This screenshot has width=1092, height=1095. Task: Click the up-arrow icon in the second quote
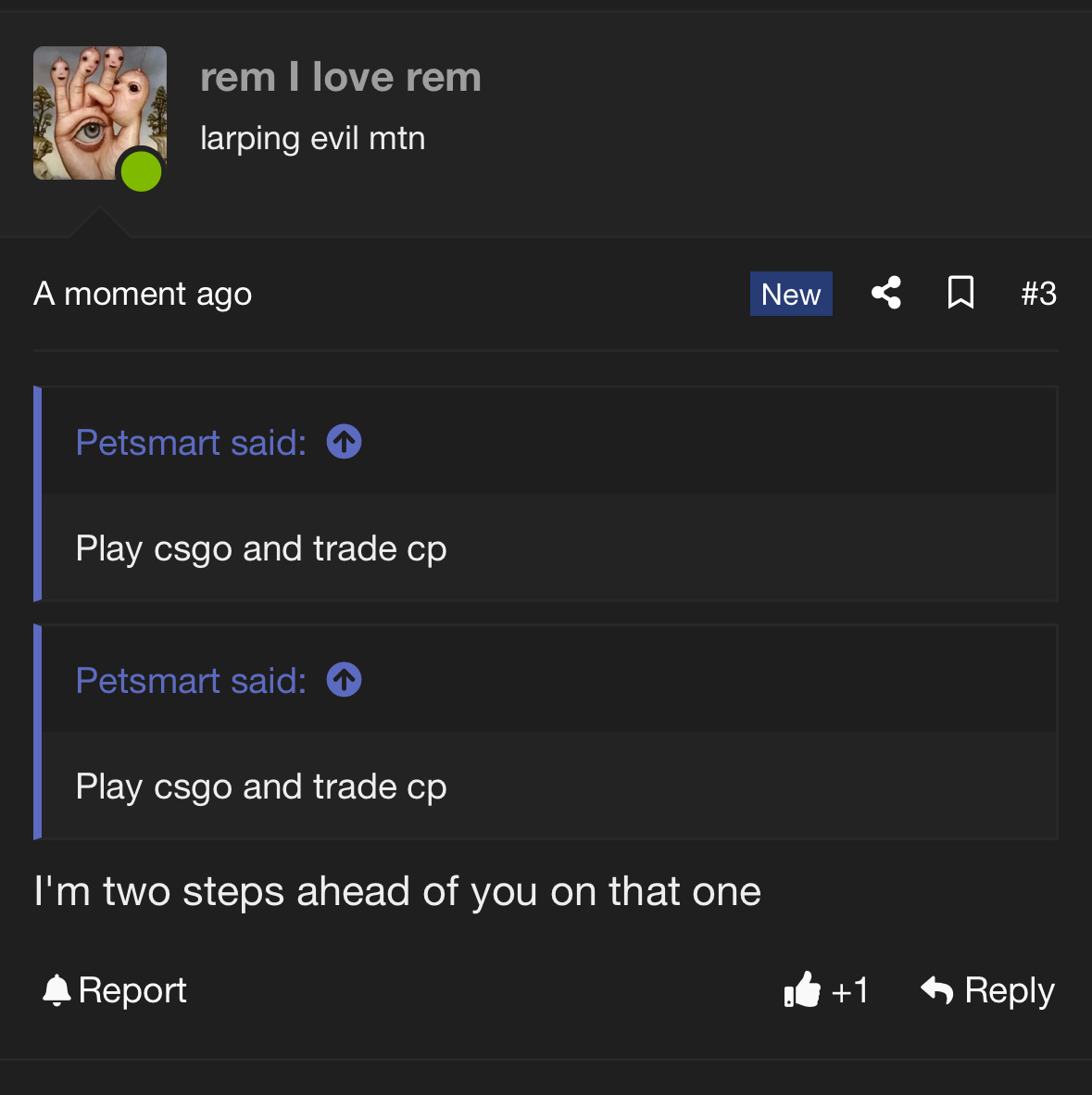coord(344,680)
